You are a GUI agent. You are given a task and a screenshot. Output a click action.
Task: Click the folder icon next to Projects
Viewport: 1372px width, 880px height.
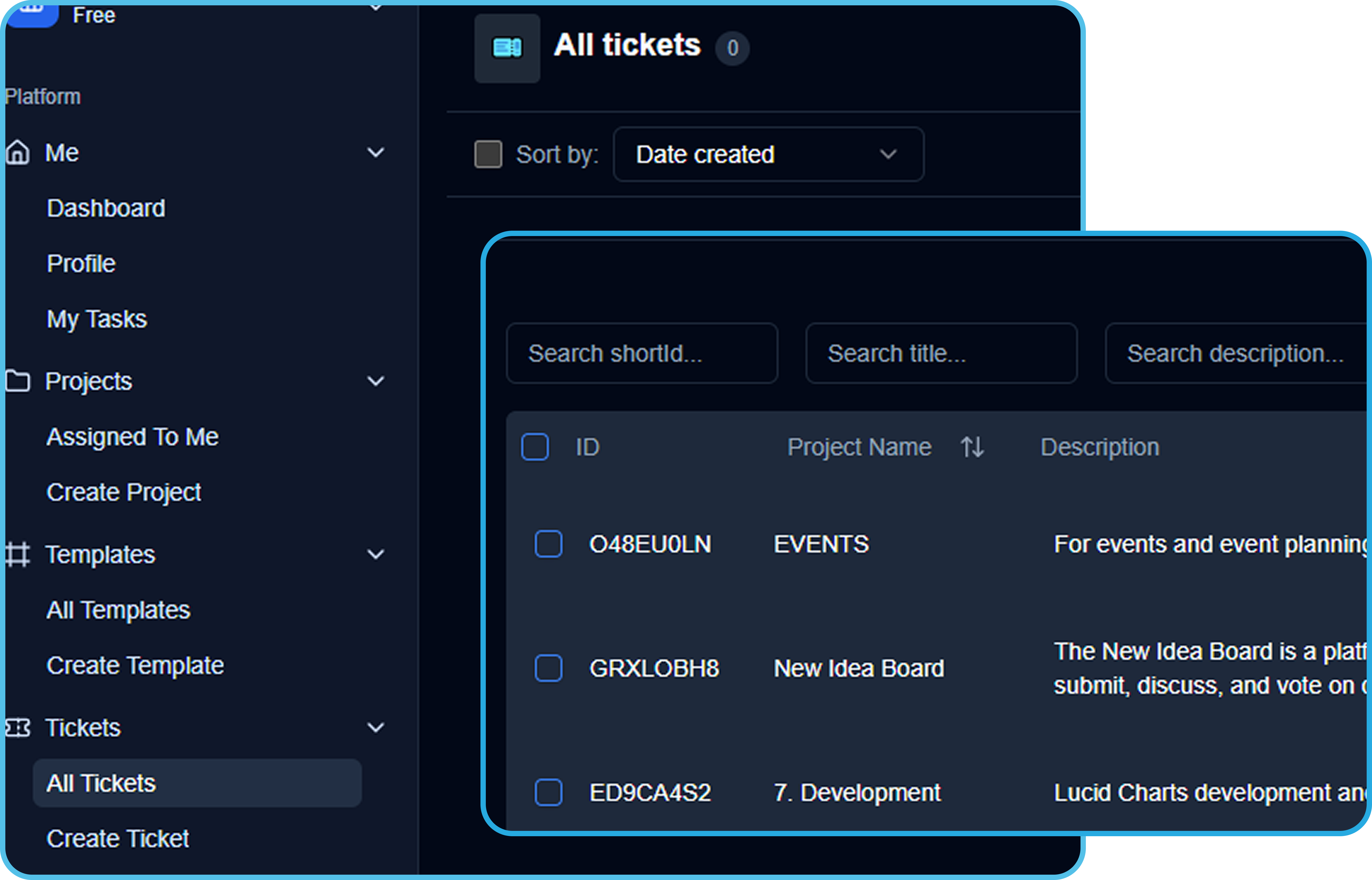pos(17,381)
